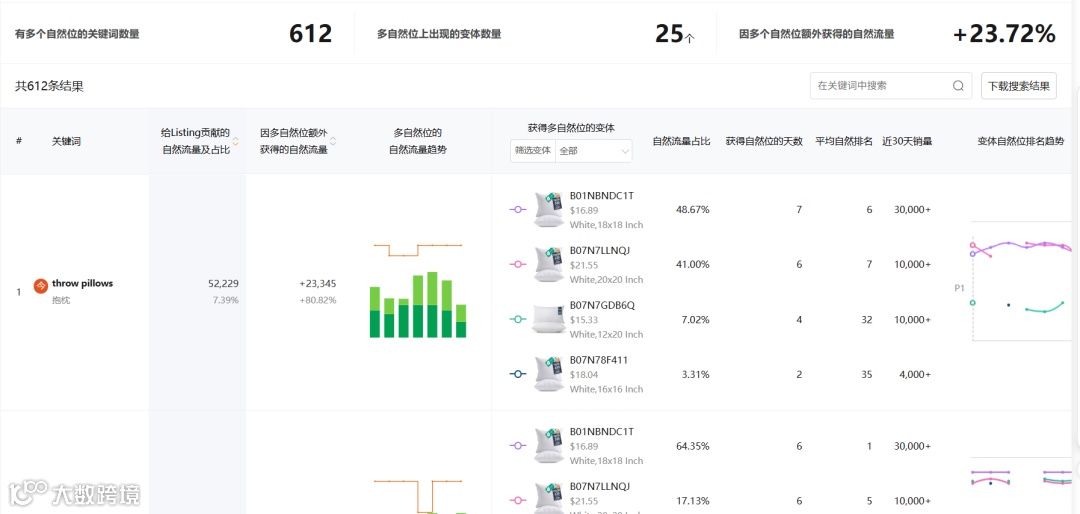Click purple line marker for B01NBNDC1T with 64.35%
Viewport: 1080px width, 514px height.
[517, 446]
